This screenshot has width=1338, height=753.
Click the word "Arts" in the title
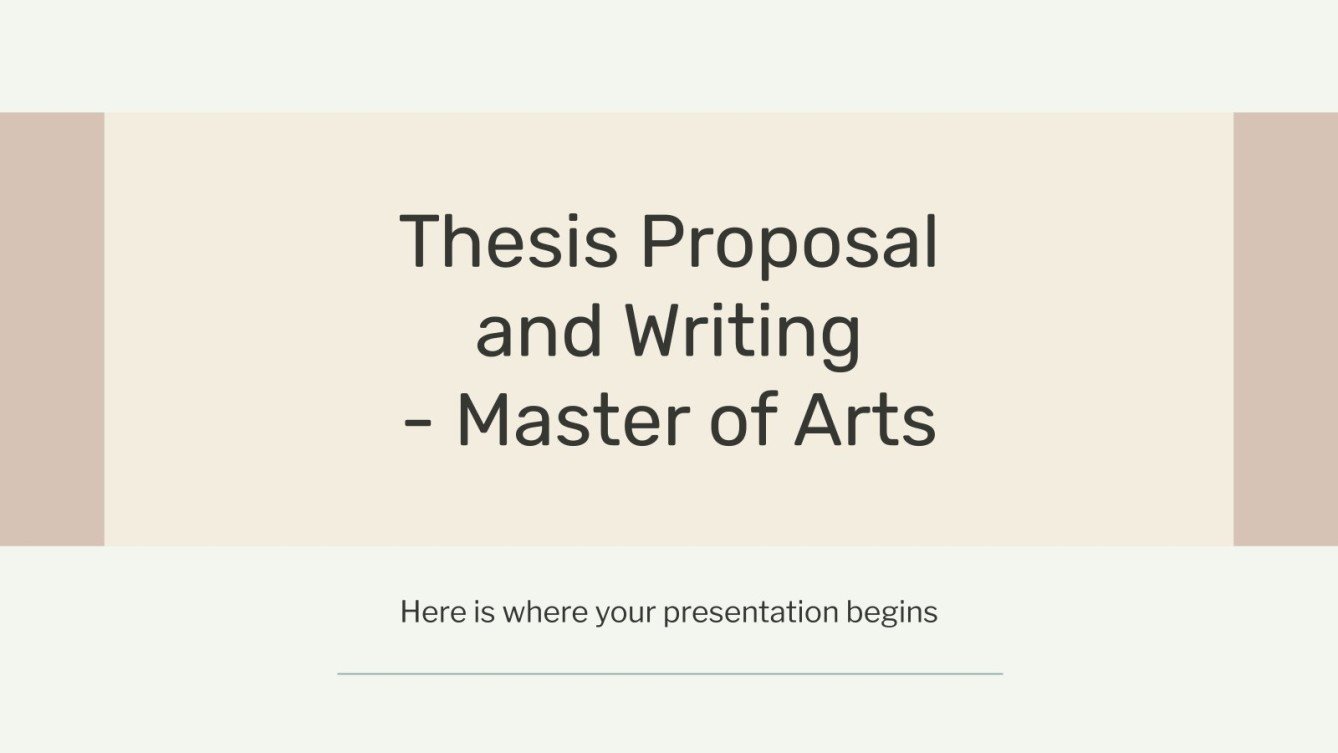tap(865, 421)
